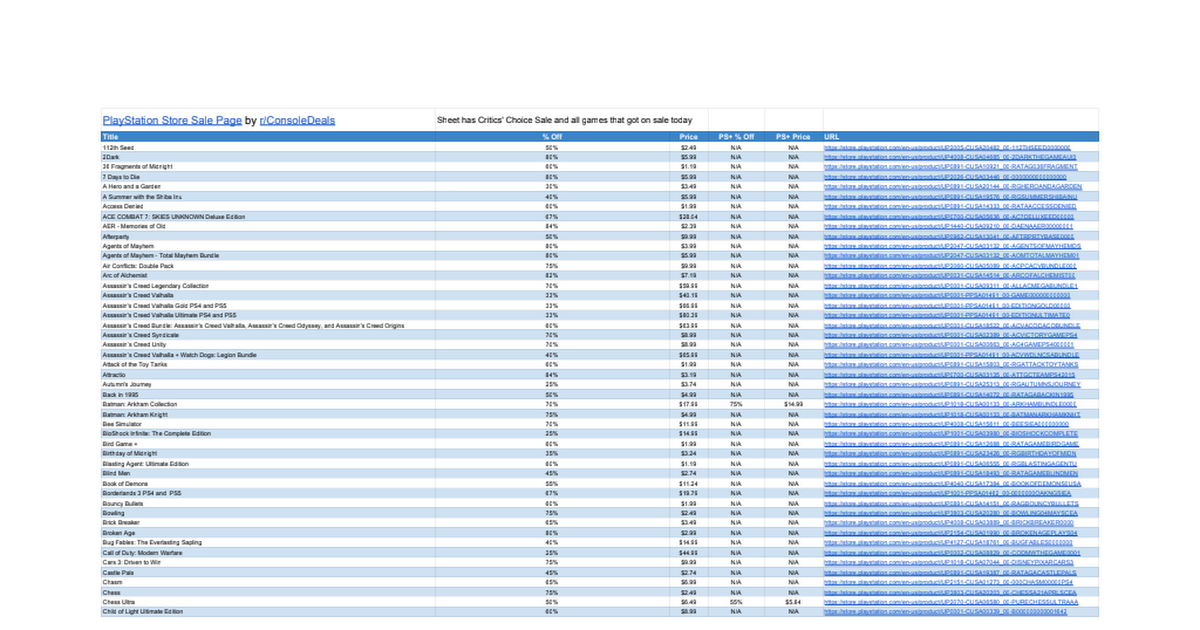Viewport: 1200px width, 630px height.
Task: Select the 'Air Conflicts: Double Pack' cell
Action: 269,265
